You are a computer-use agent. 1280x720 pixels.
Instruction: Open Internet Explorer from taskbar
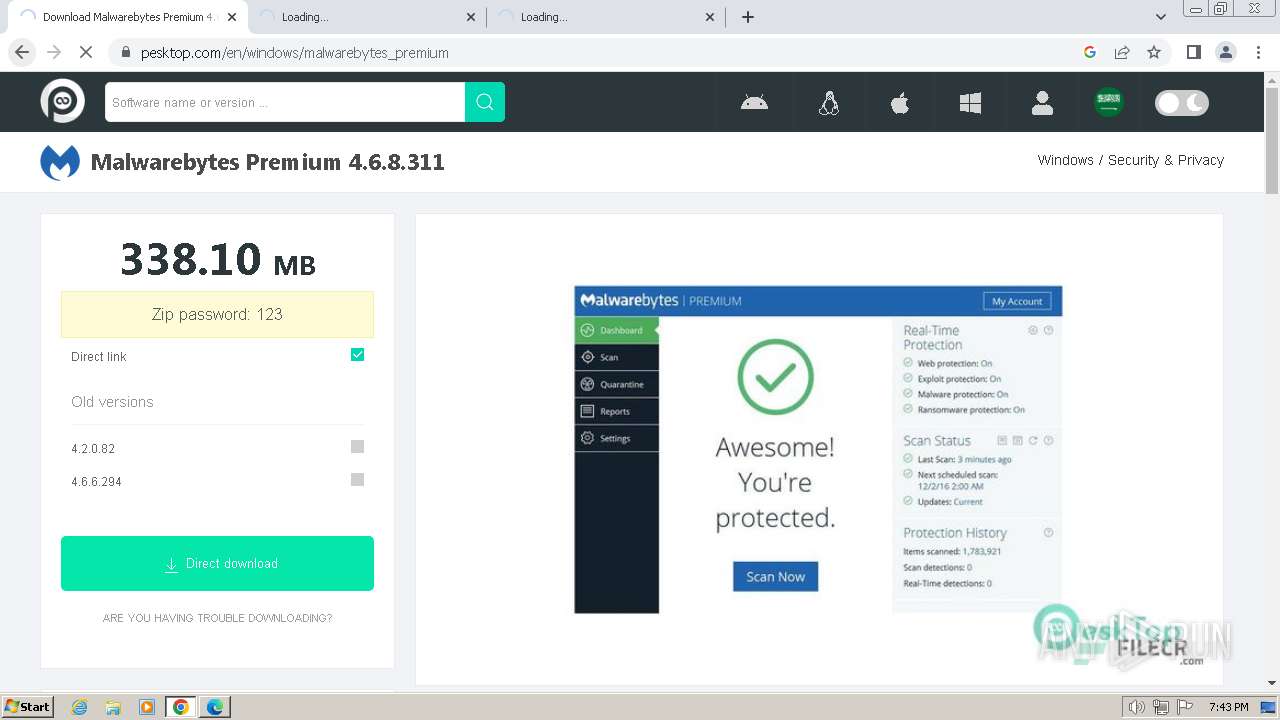[x=79, y=707]
